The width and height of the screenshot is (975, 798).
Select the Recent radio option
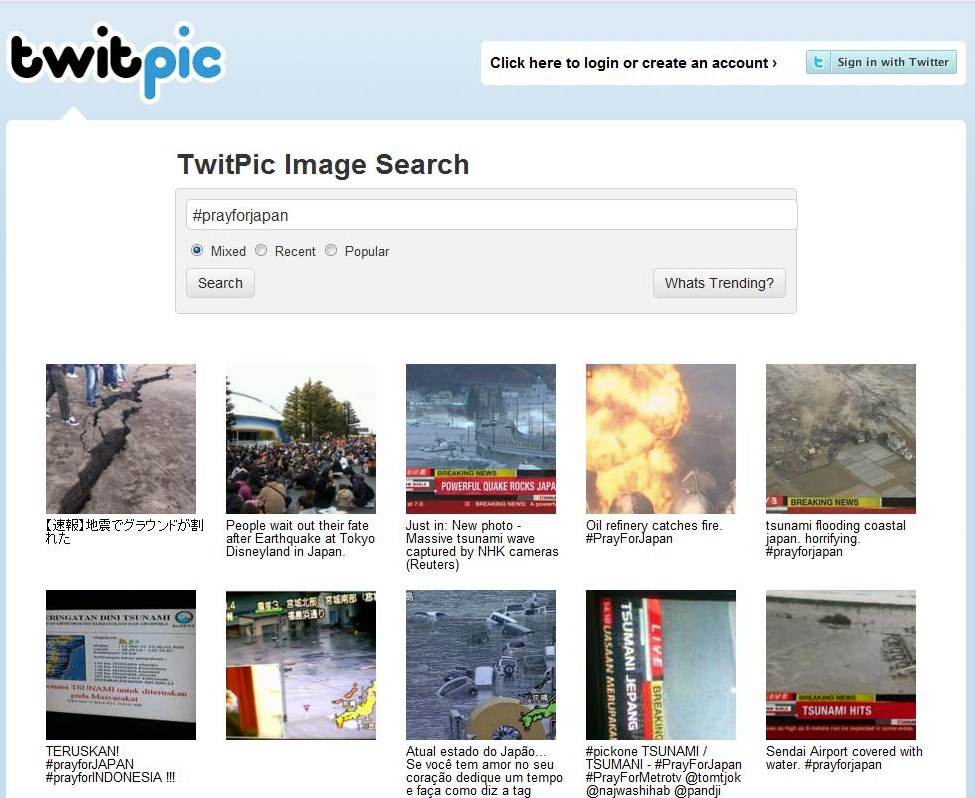(261, 251)
